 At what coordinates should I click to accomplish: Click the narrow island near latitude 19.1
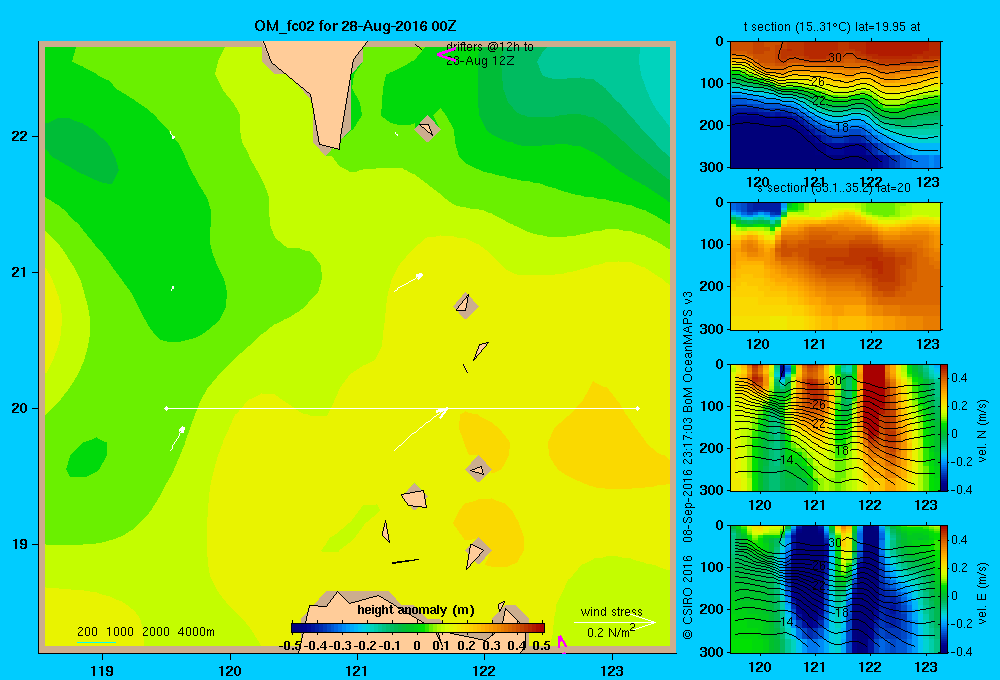pos(386,531)
